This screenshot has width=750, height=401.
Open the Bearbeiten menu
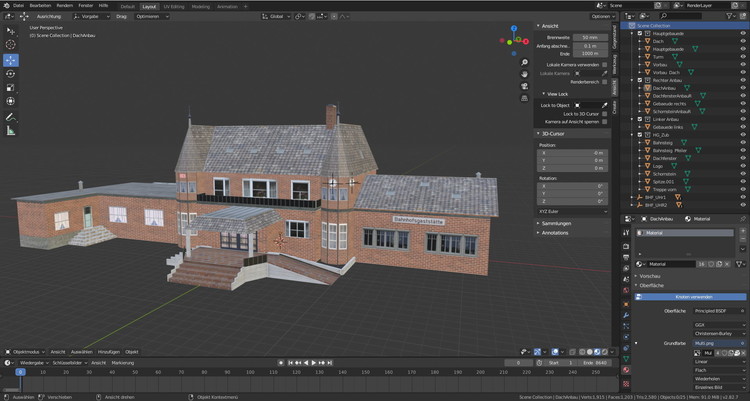[40, 6]
